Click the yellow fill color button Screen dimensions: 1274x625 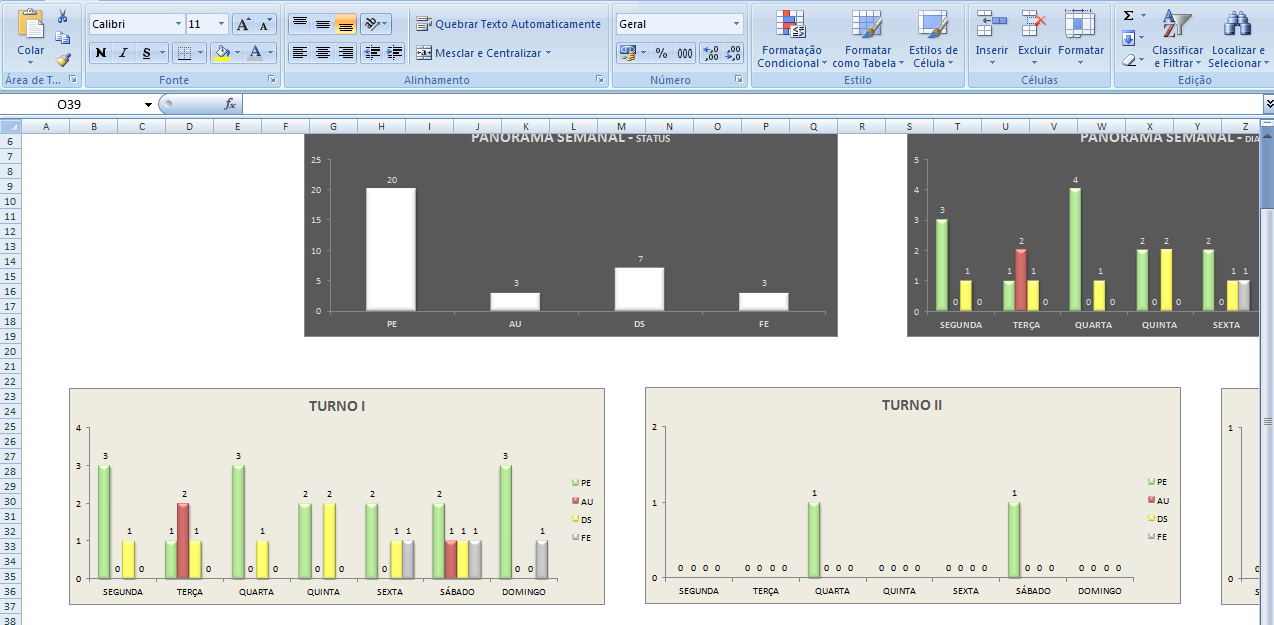(x=221, y=53)
